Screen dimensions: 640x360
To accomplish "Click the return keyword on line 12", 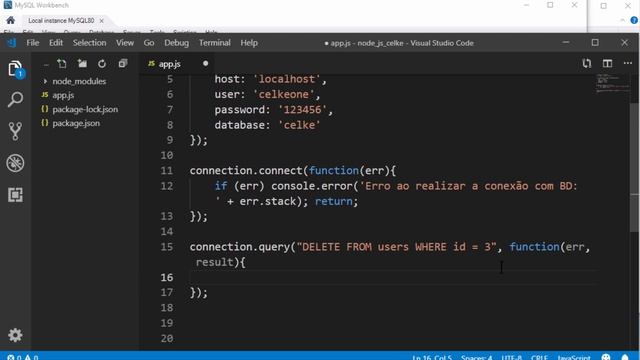I will pos(333,201).
